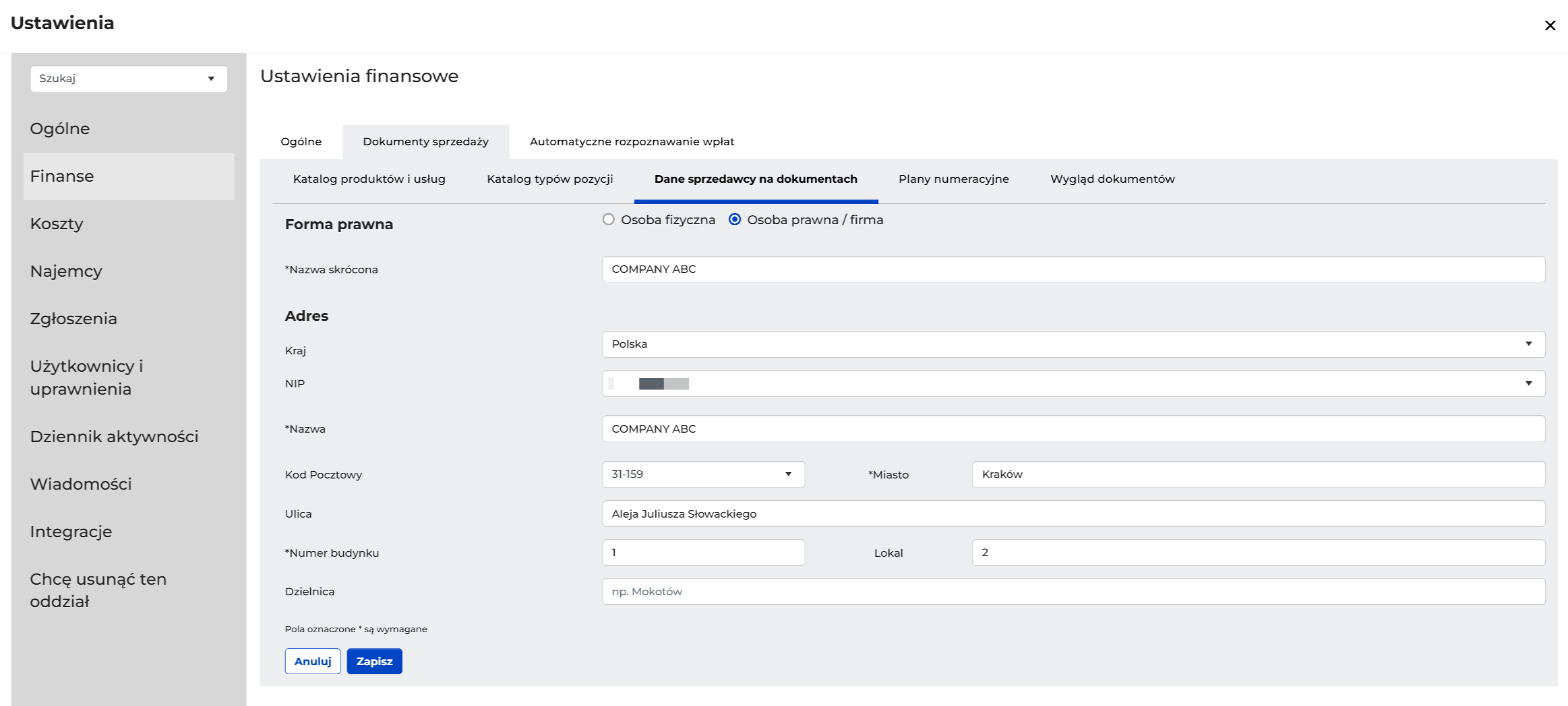Expand the Kraj country dropdown
The image size is (1568, 706).
pos(1528,344)
